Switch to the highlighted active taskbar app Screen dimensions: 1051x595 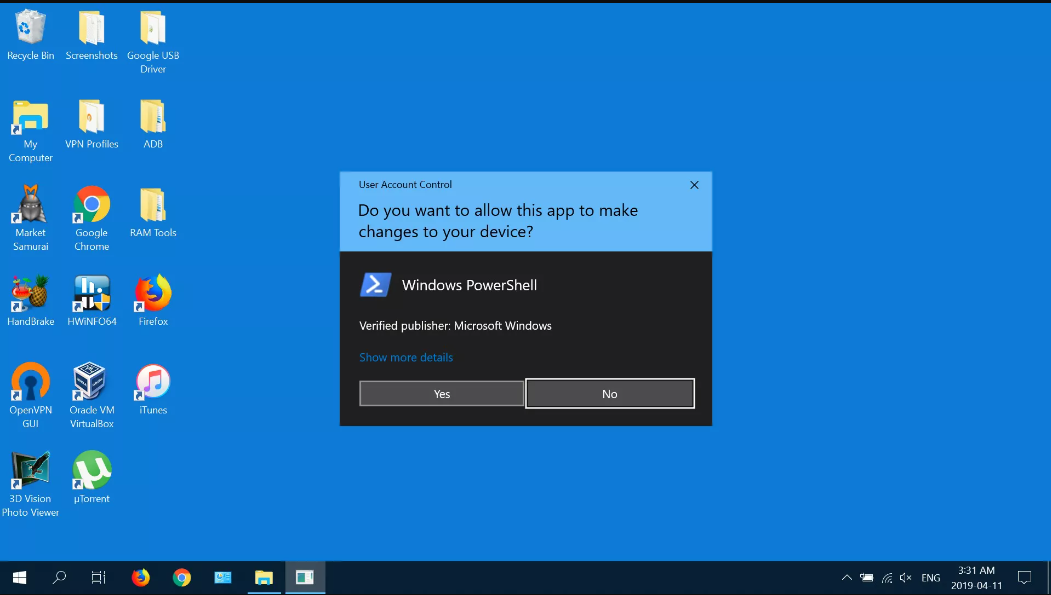tap(305, 578)
